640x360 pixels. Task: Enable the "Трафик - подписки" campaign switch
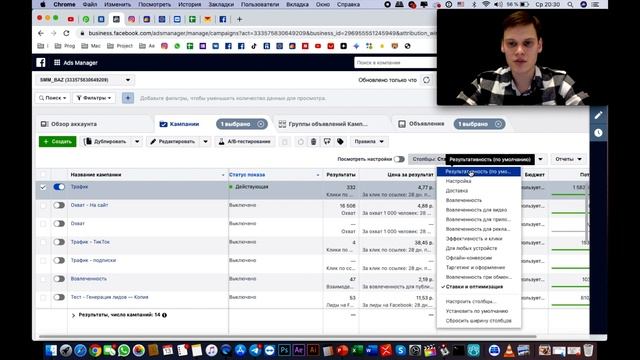coord(59,260)
